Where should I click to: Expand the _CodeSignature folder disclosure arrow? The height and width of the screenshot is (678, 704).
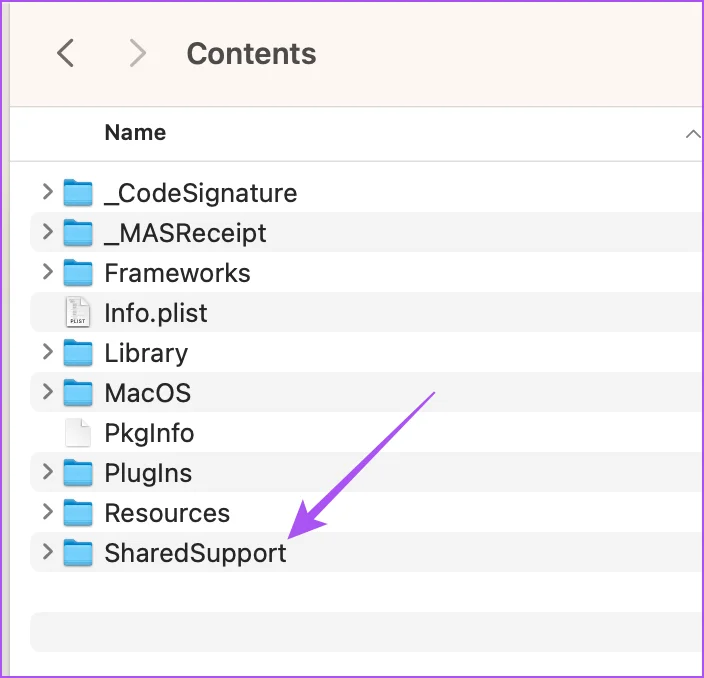pyautogui.click(x=48, y=192)
